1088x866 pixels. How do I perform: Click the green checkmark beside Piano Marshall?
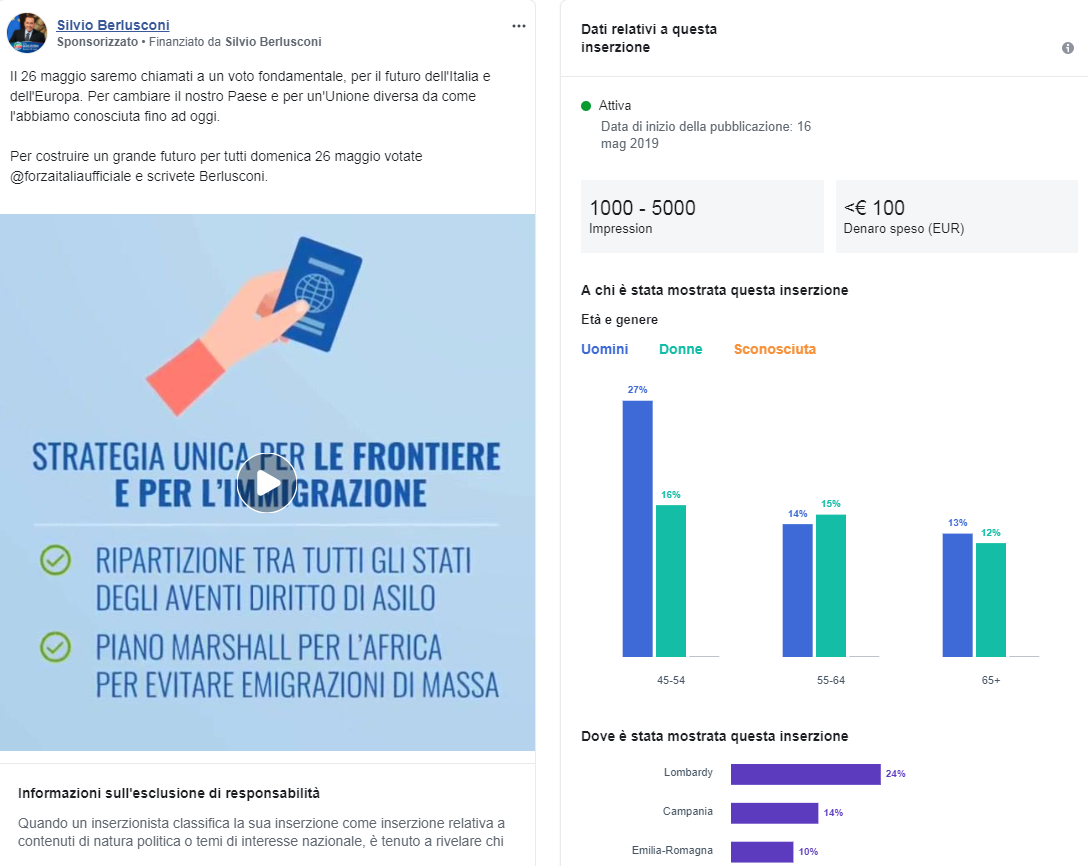tap(55, 648)
